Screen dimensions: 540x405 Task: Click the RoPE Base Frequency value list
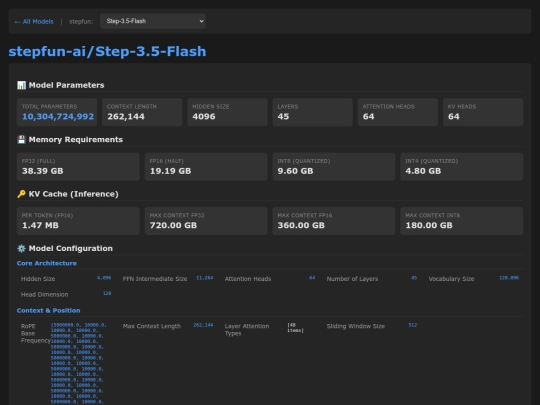[79, 363]
